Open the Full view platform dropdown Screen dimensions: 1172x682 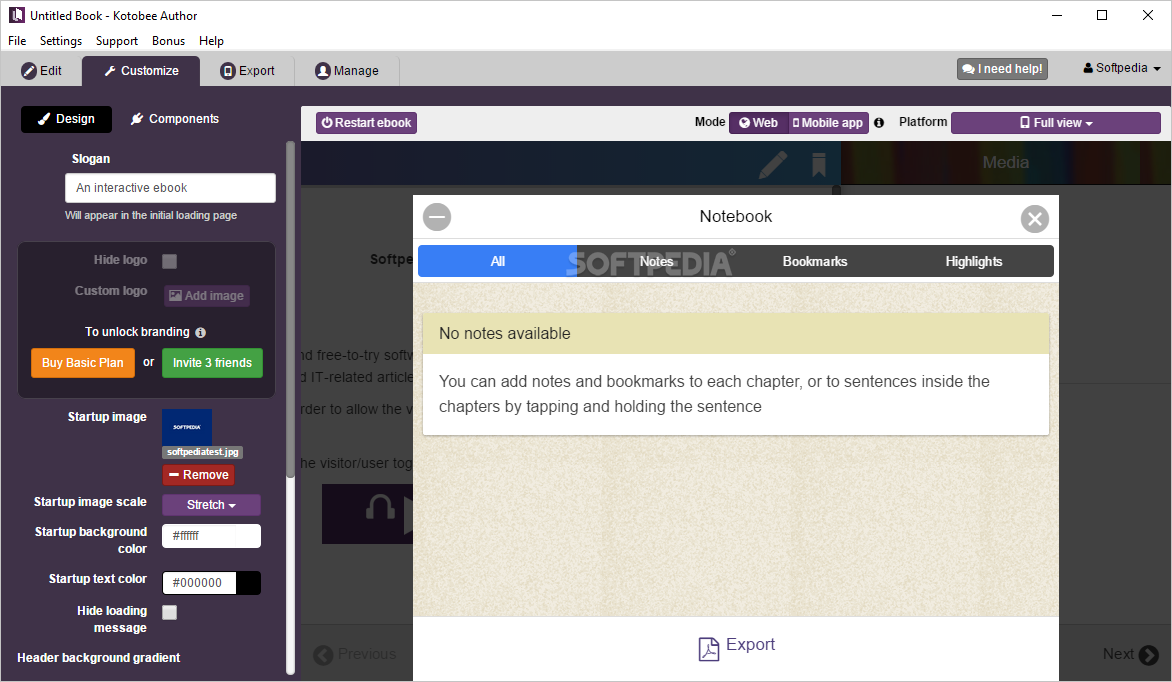pyautogui.click(x=1055, y=123)
